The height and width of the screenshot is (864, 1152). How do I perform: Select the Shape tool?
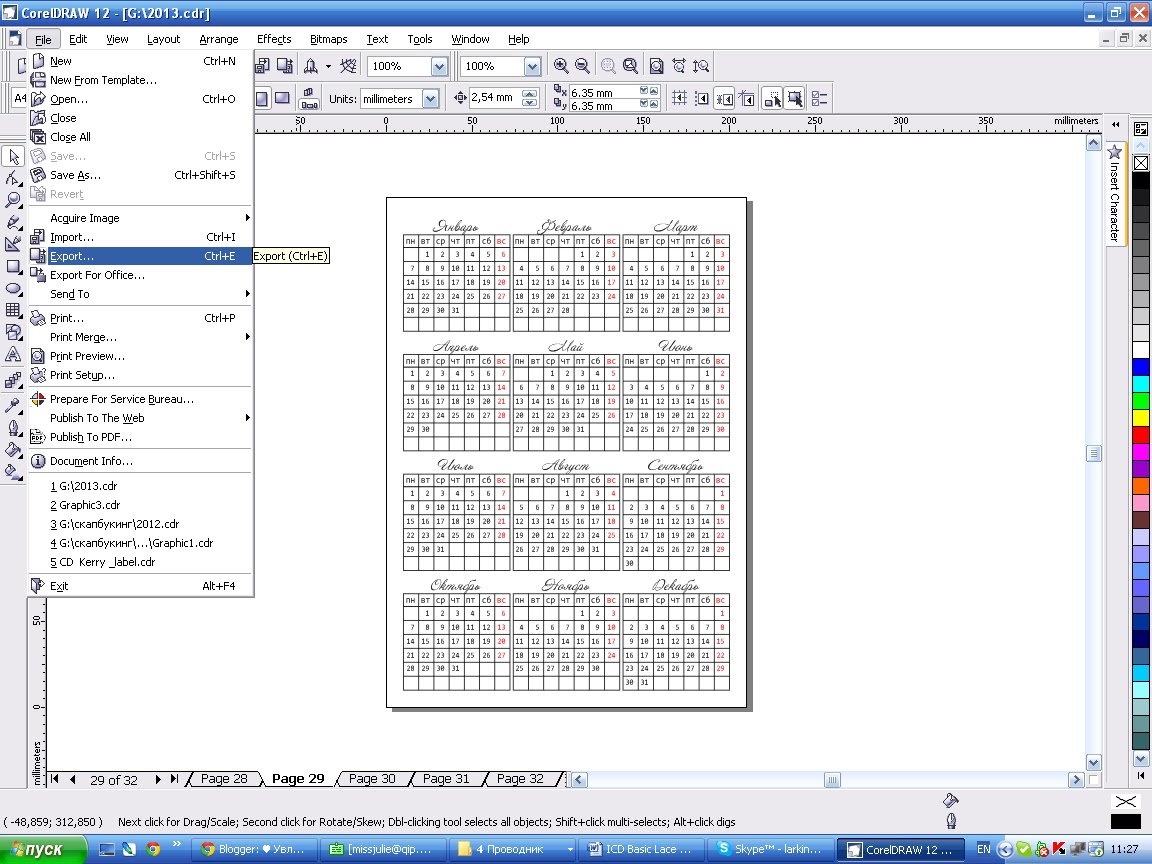click(x=13, y=179)
